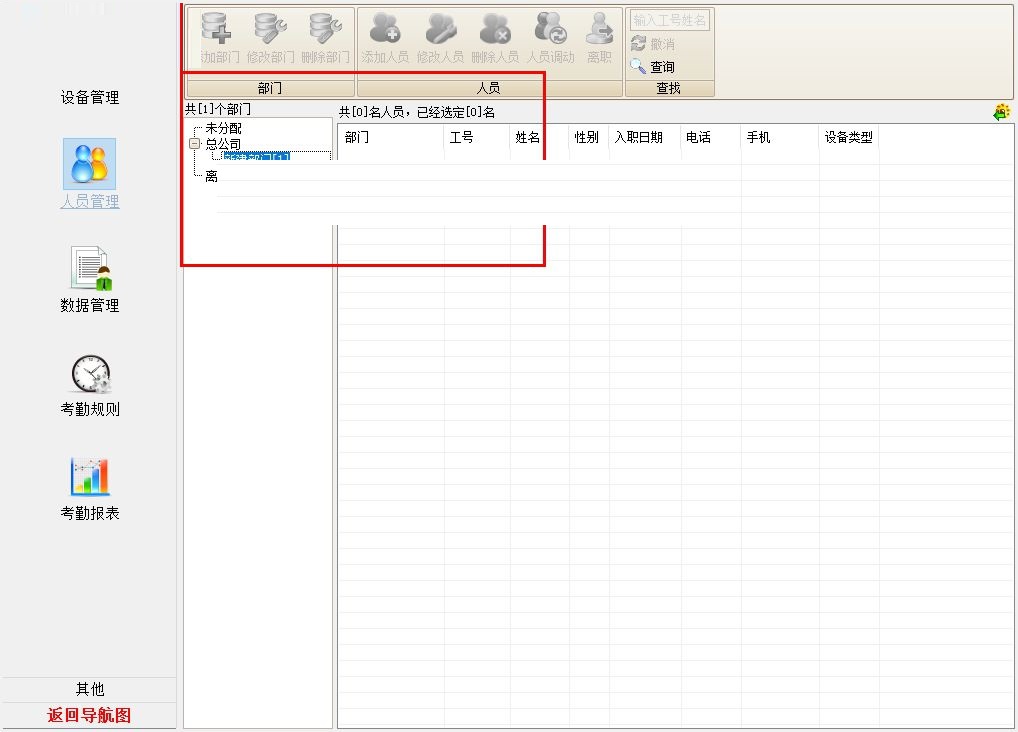Image resolution: width=1018 pixels, height=732 pixels.
Task: Click the Delete Person (删除人员) icon
Action: click(495, 28)
